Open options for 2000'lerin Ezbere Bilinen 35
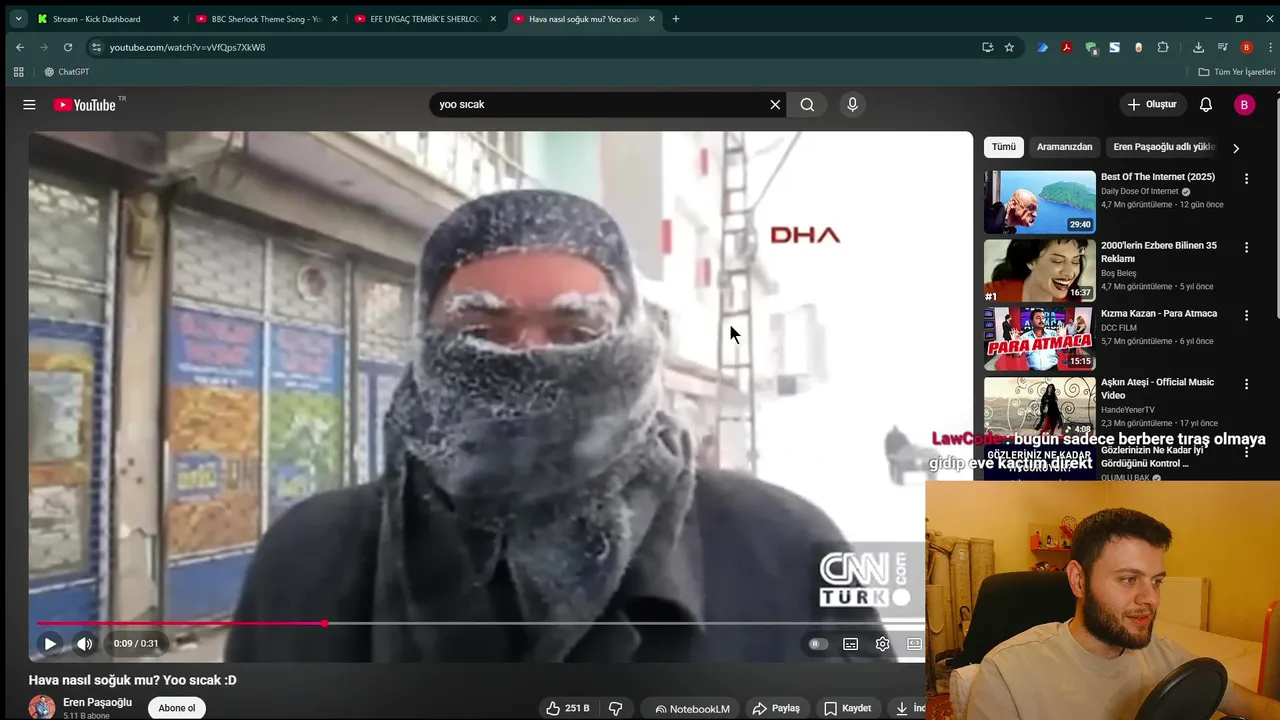 [1246, 247]
